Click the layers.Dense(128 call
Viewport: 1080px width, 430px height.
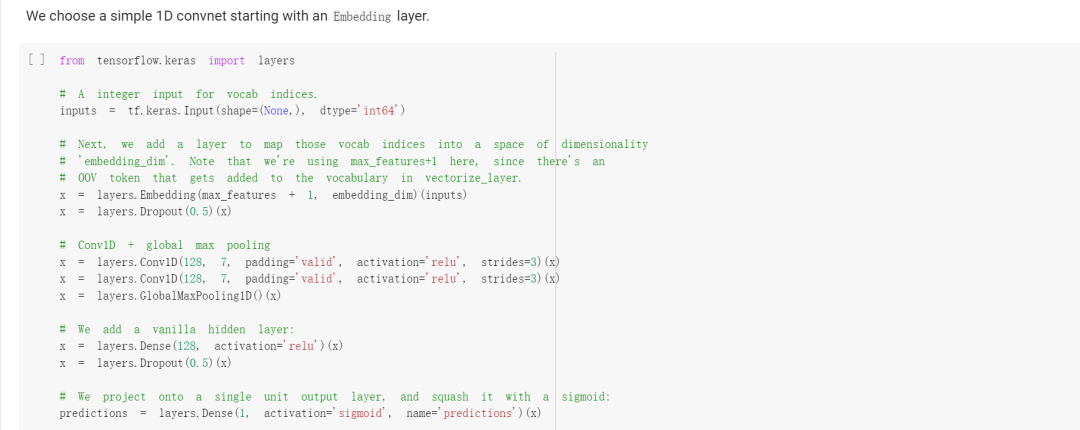pos(148,346)
